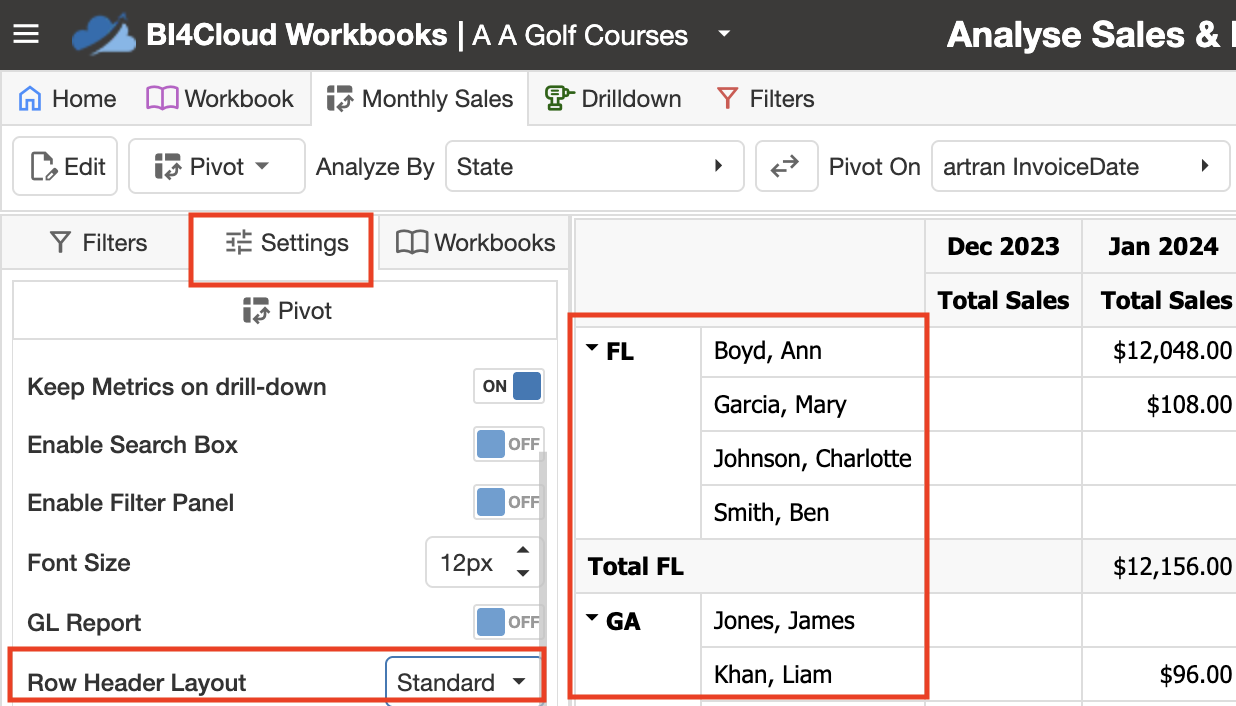
Task: Open the Workbook tab
Action: coord(220,99)
